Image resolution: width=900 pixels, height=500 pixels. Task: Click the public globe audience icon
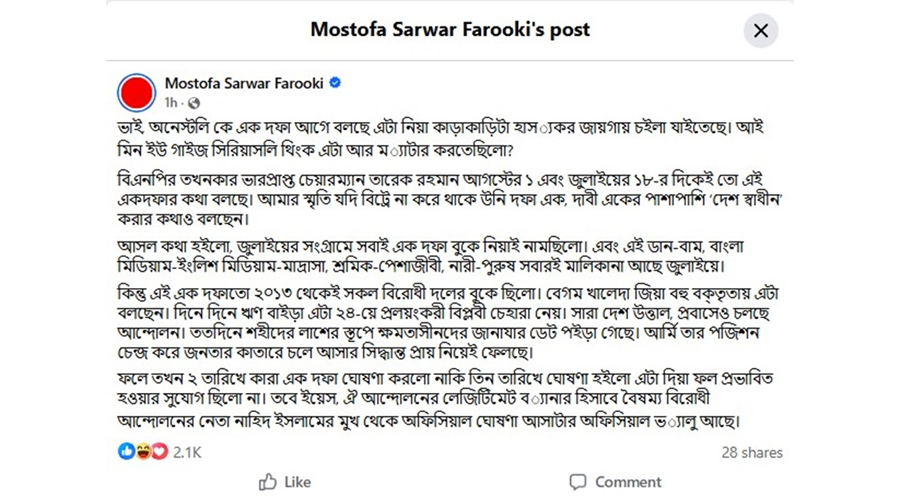(194, 103)
